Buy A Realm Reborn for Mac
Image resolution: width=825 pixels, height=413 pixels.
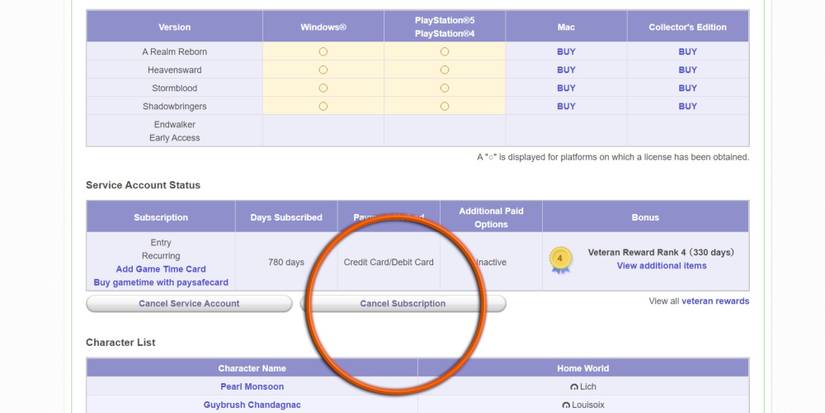pyautogui.click(x=566, y=52)
